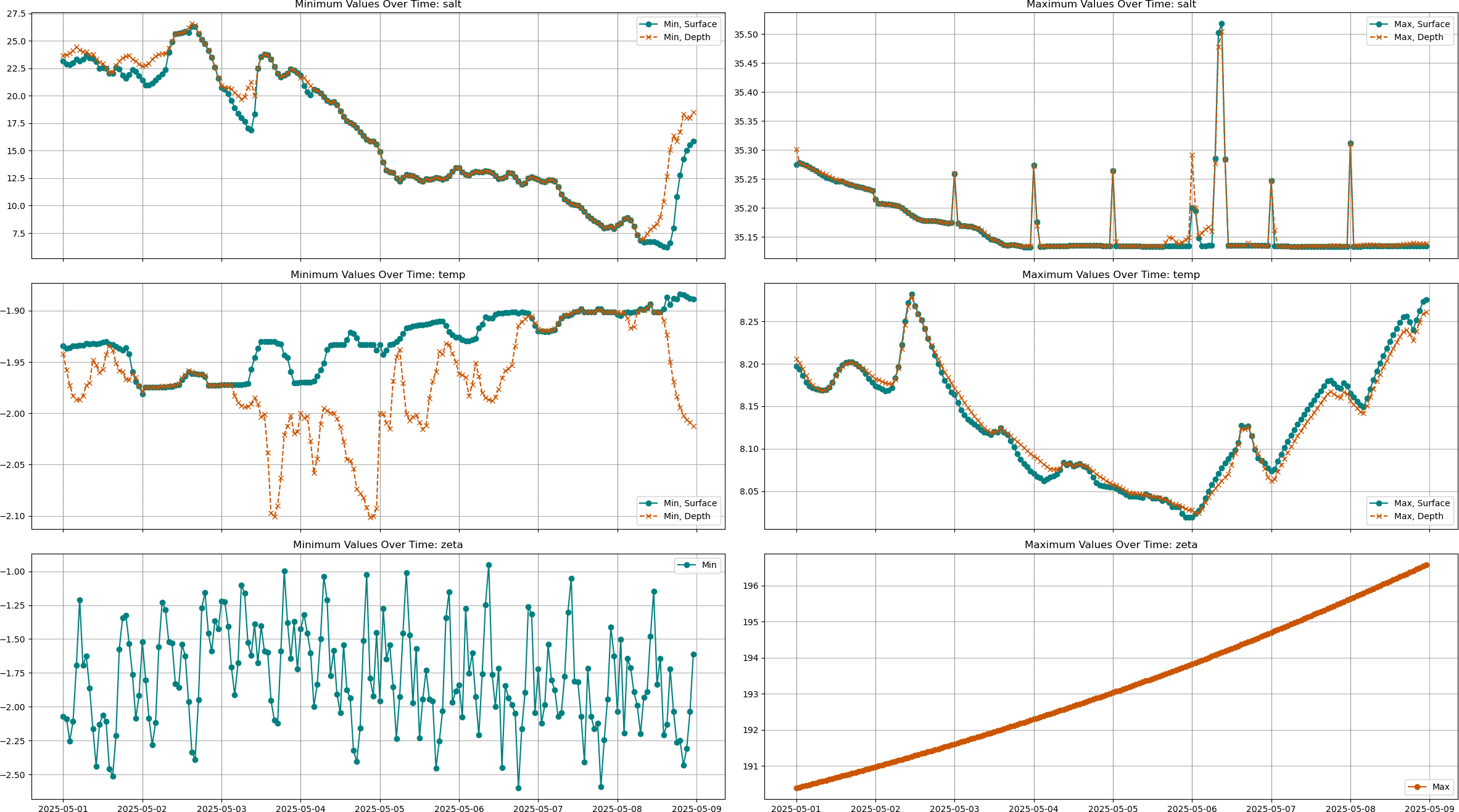Click 2025-05-04 date under minimum zeta plot
Image resolution: width=1459 pixels, height=812 pixels.
tap(300, 808)
